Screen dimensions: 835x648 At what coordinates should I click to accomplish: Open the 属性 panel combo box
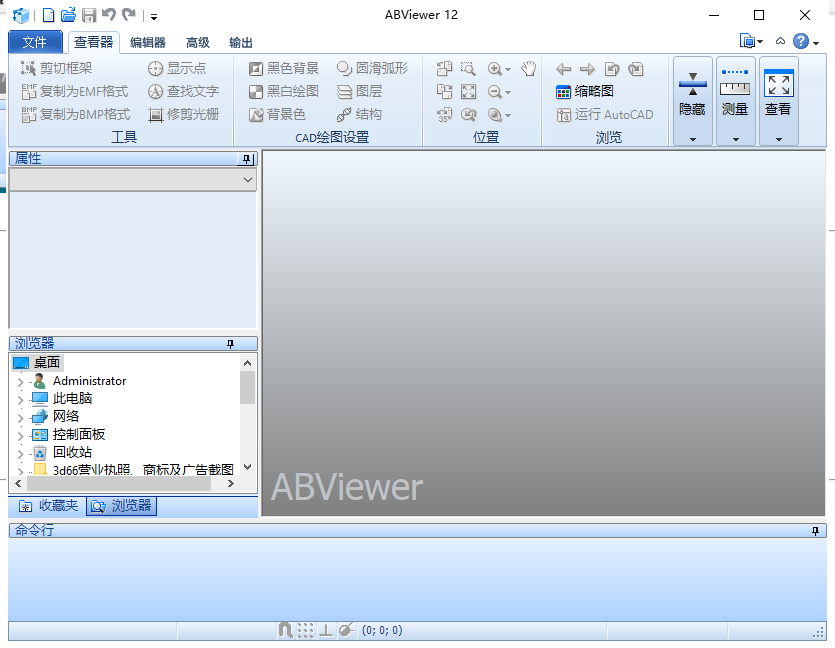coord(133,180)
